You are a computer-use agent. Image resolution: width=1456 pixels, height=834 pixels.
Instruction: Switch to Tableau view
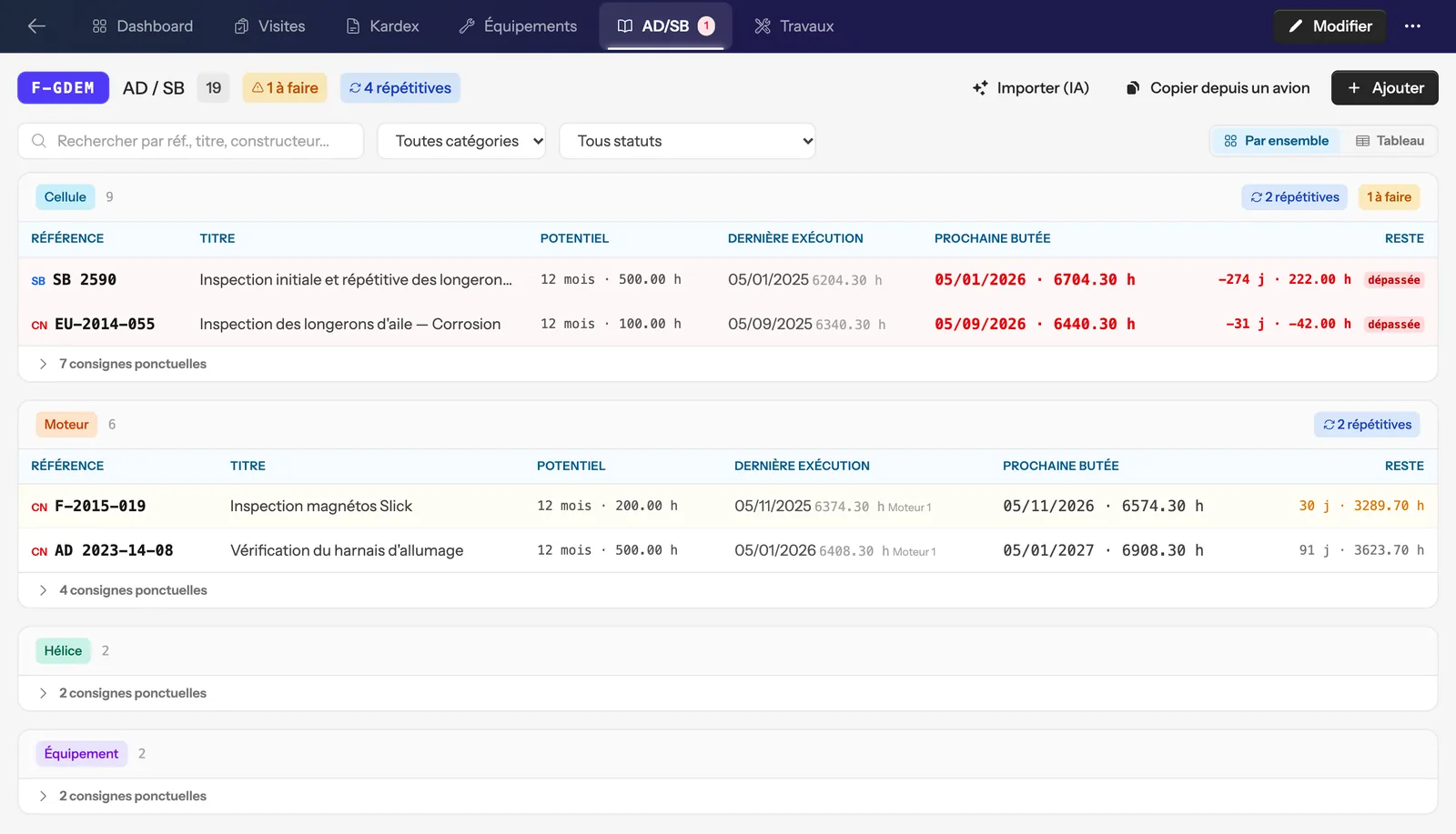pyautogui.click(x=1390, y=141)
